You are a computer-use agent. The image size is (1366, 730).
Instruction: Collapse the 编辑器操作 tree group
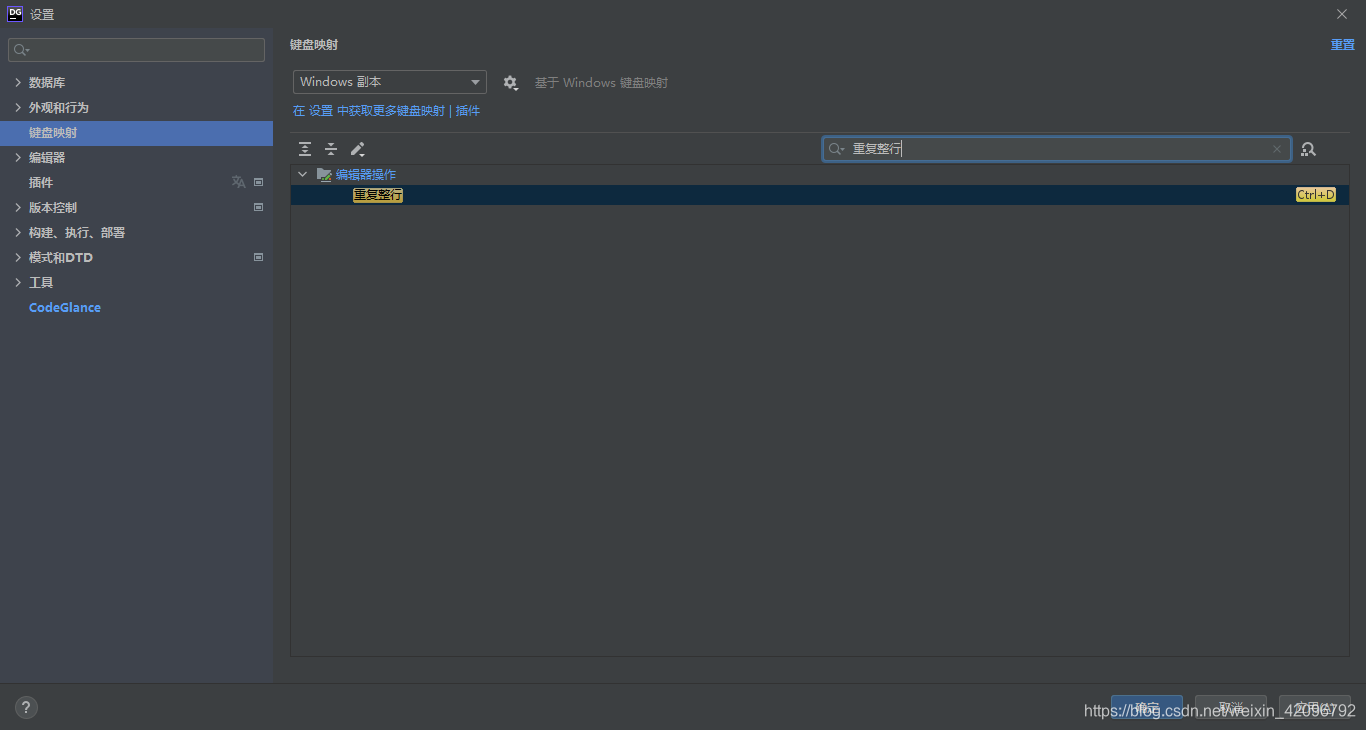[302, 174]
